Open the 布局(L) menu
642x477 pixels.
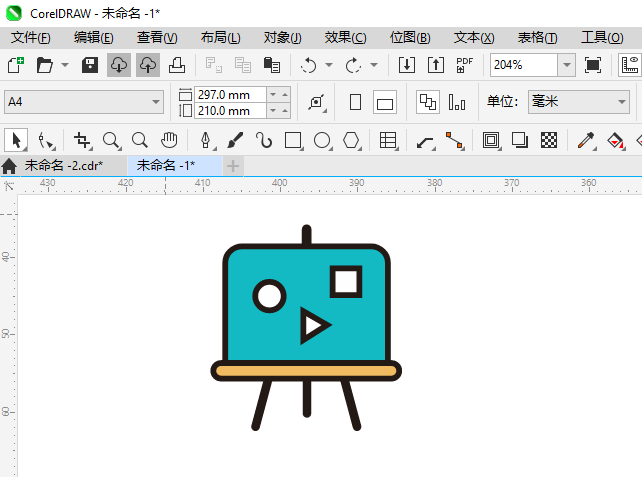tap(221, 38)
